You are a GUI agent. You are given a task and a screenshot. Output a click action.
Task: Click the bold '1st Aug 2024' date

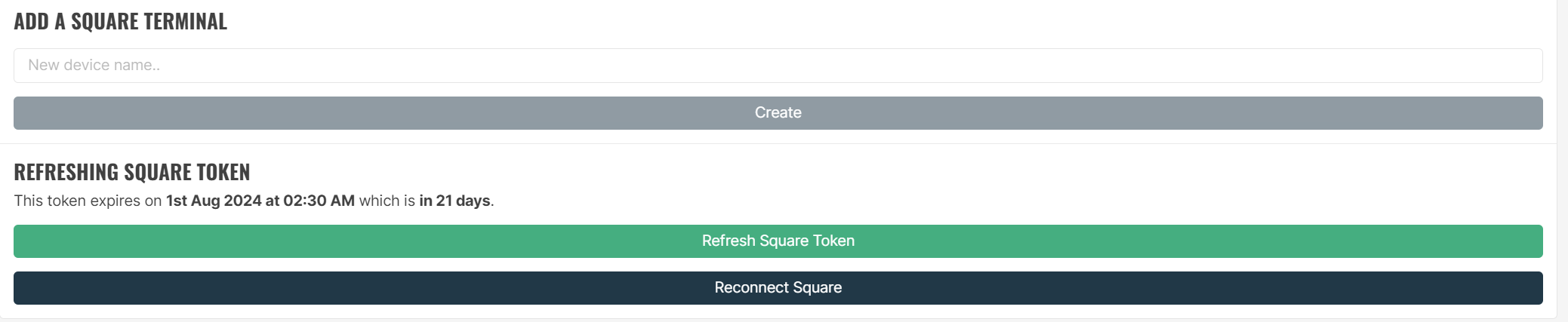214,201
